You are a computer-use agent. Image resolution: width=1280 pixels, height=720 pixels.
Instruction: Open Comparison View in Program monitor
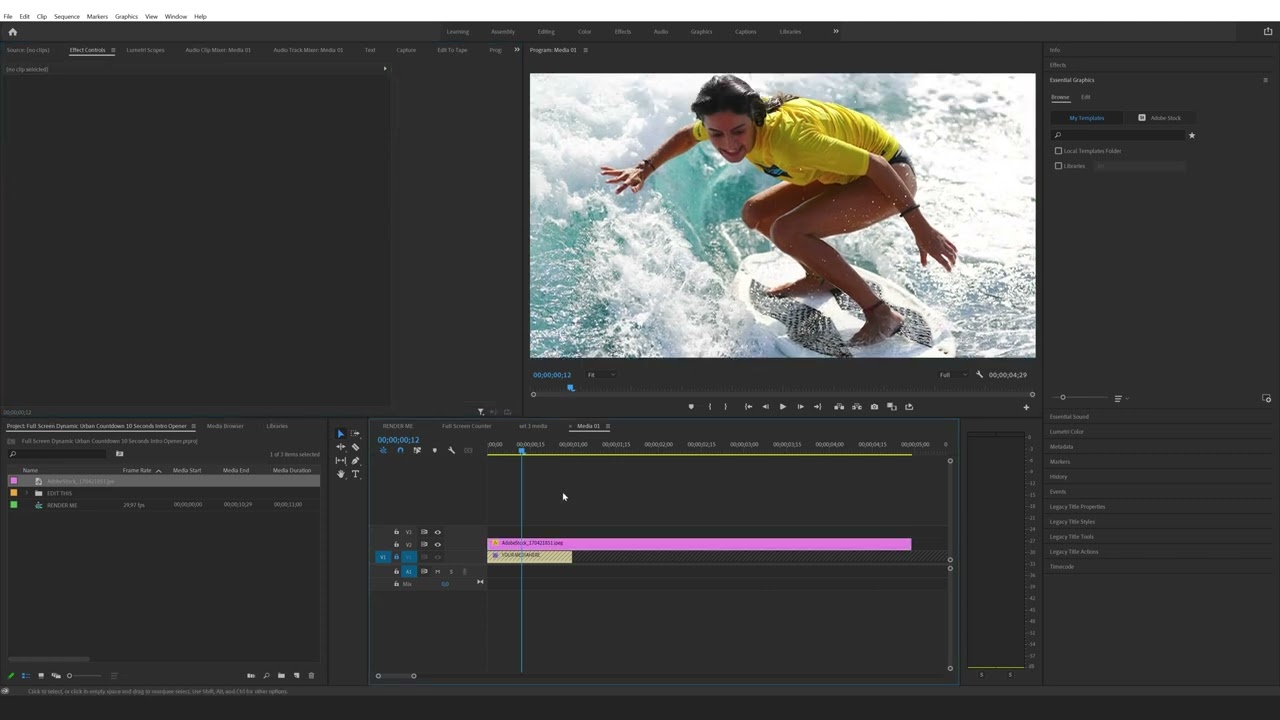[x=892, y=407]
